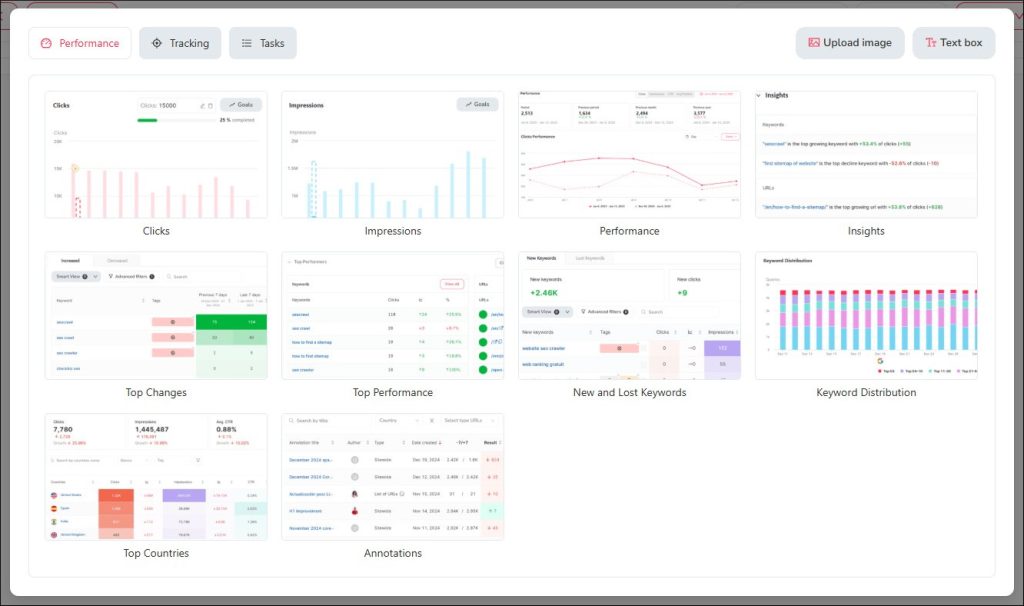
Task: Click the Upload image picture icon
Action: (x=815, y=42)
